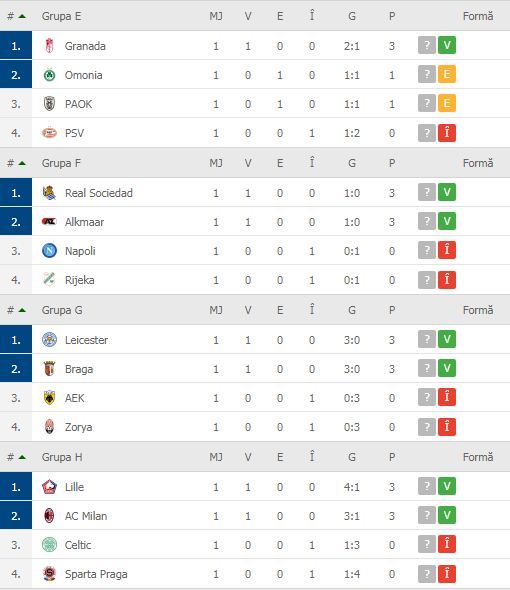Open the Lille team link
The height and width of the screenshot is (590, 510).
coord(74,487)
